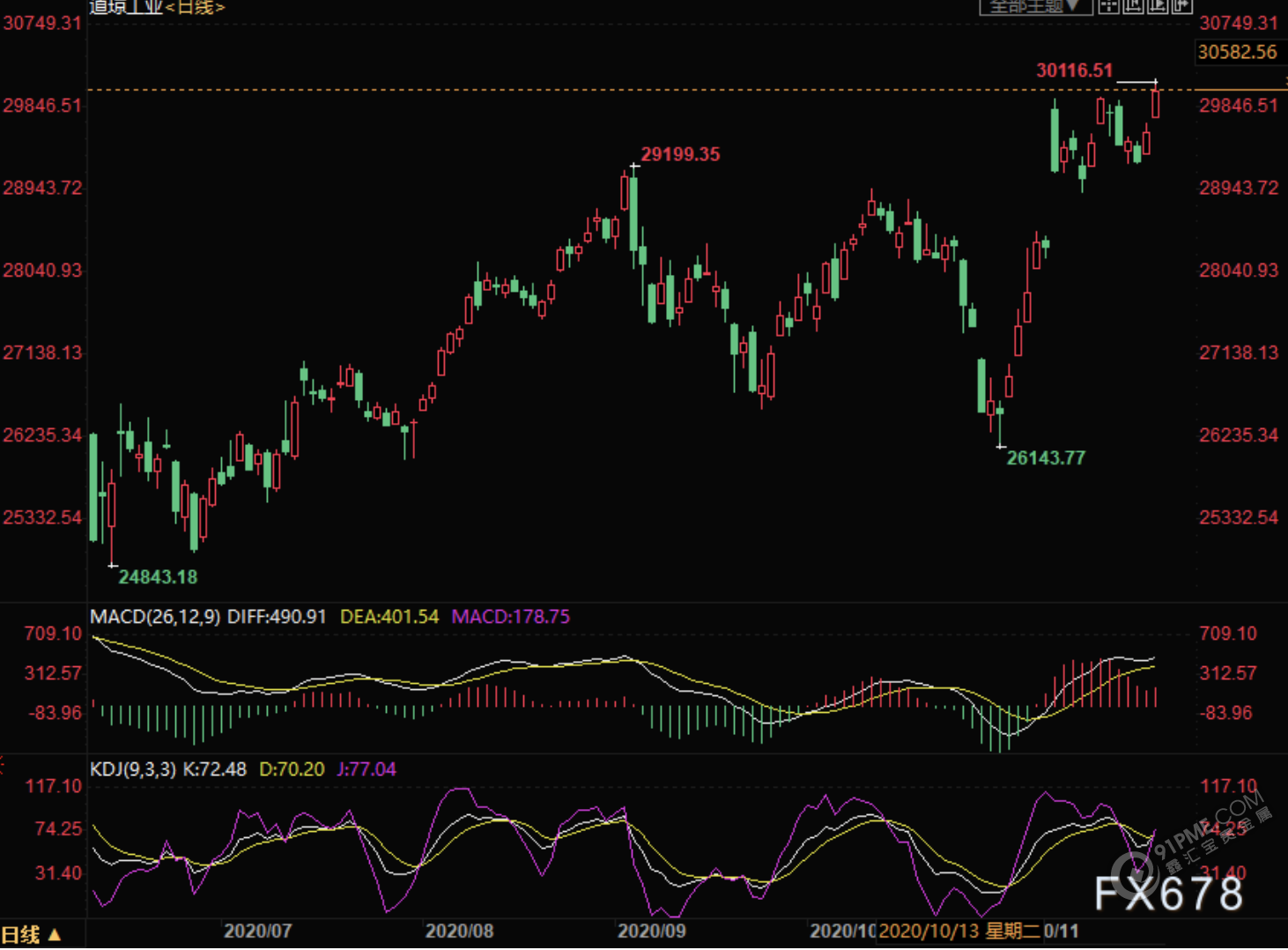
Task: Click the left KDJ axis value 31.40
Action: [58, 872]
